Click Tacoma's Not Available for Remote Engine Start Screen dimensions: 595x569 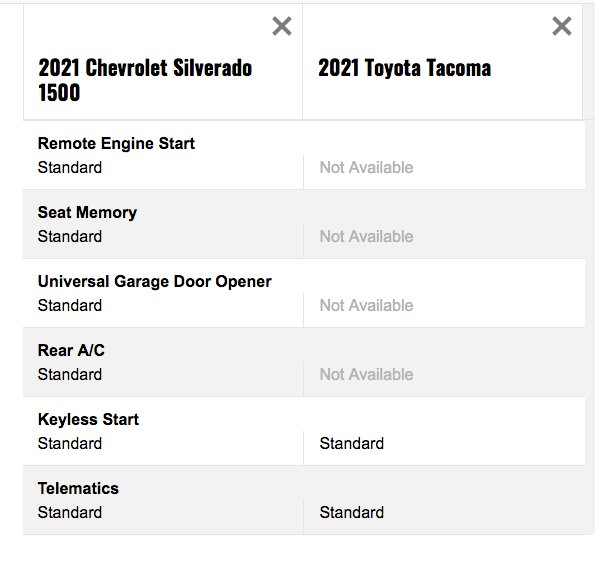[x=366, y=167]
